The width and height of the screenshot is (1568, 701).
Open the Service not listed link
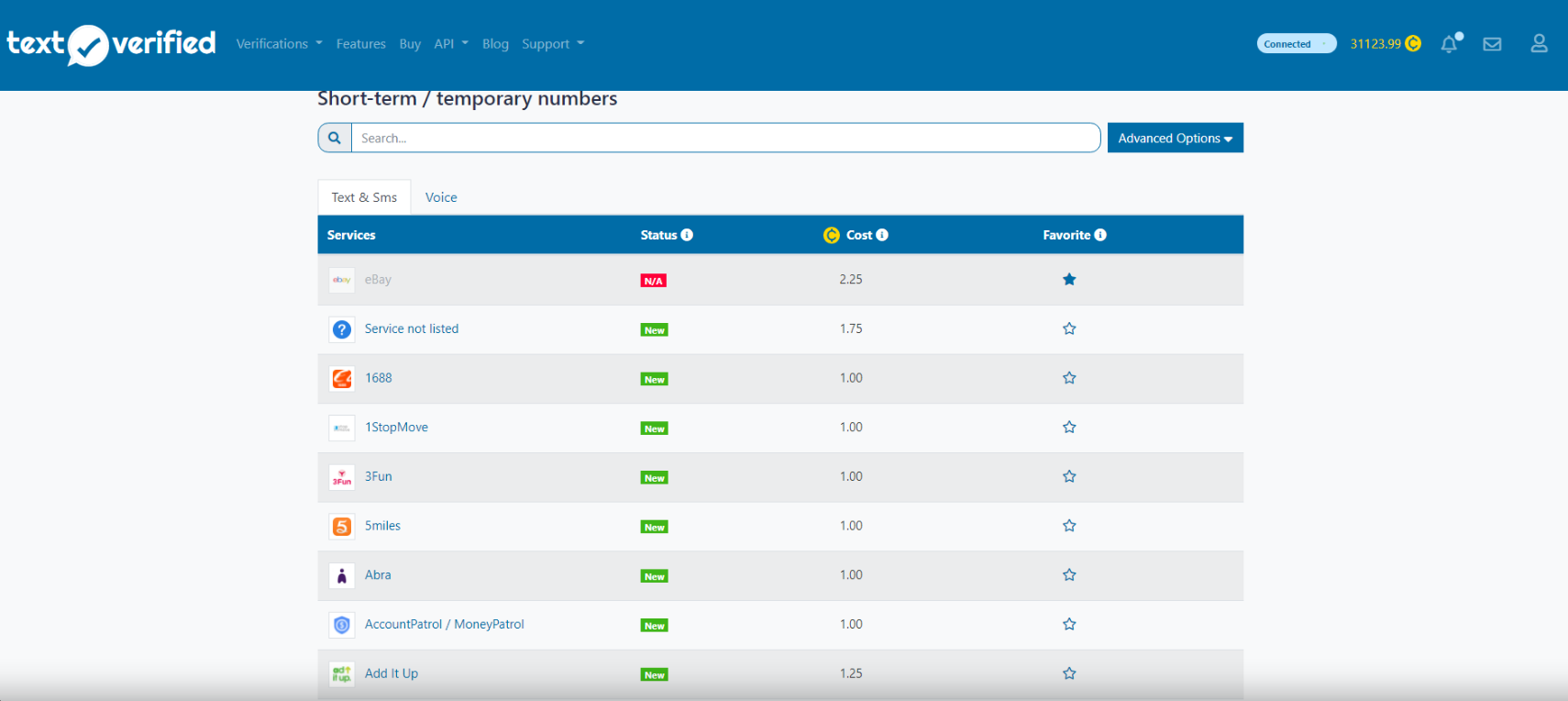(x=411, y=328)
